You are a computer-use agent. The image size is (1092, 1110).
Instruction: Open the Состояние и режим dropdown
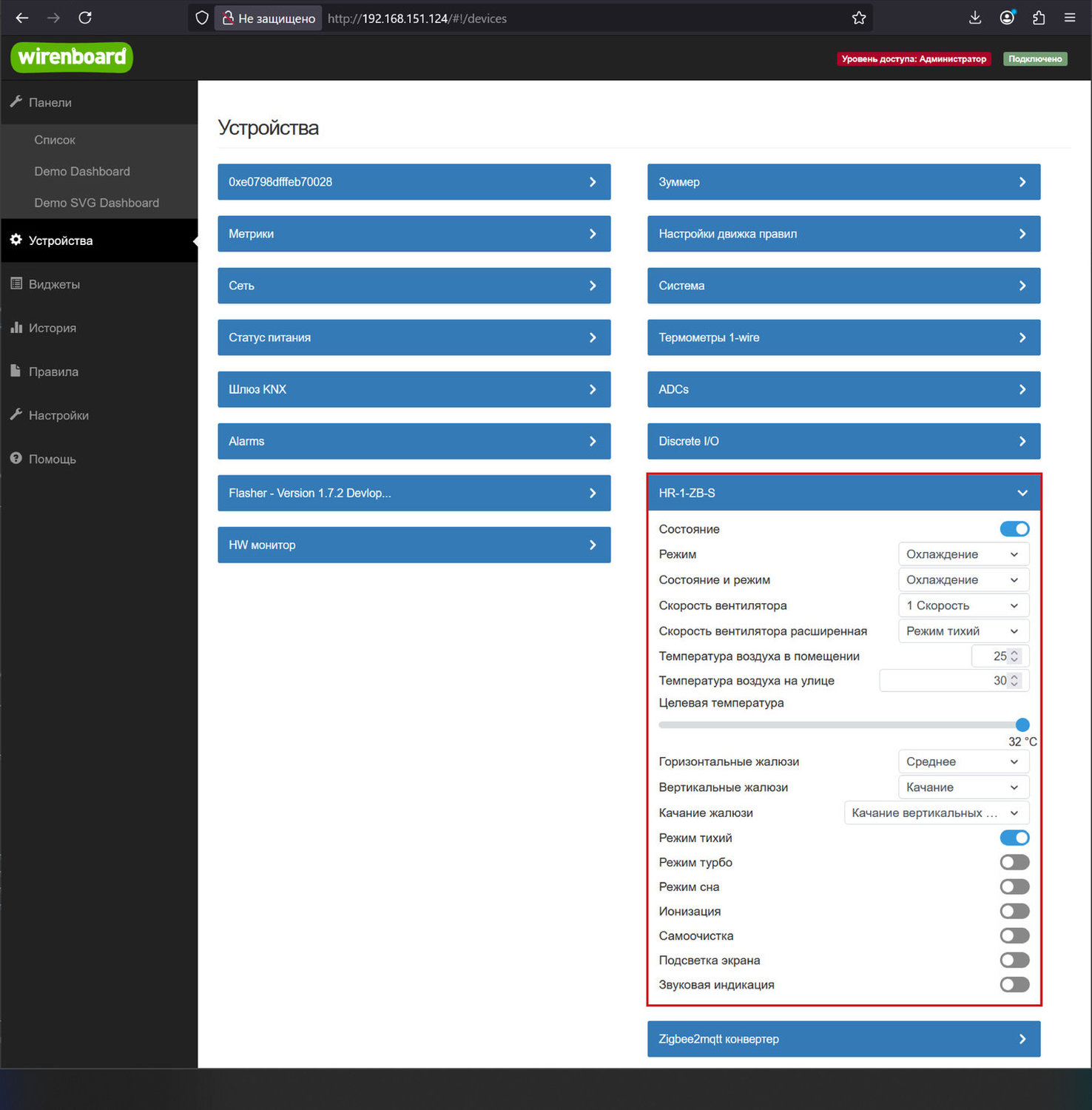(x=963, y=580)
